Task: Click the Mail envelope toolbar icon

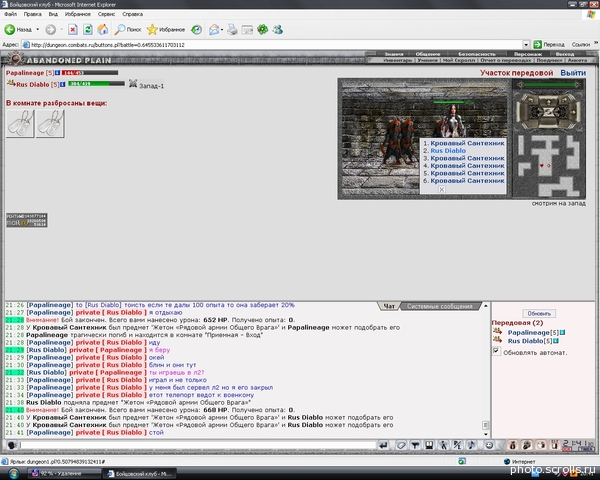Action: pos(214,29)
